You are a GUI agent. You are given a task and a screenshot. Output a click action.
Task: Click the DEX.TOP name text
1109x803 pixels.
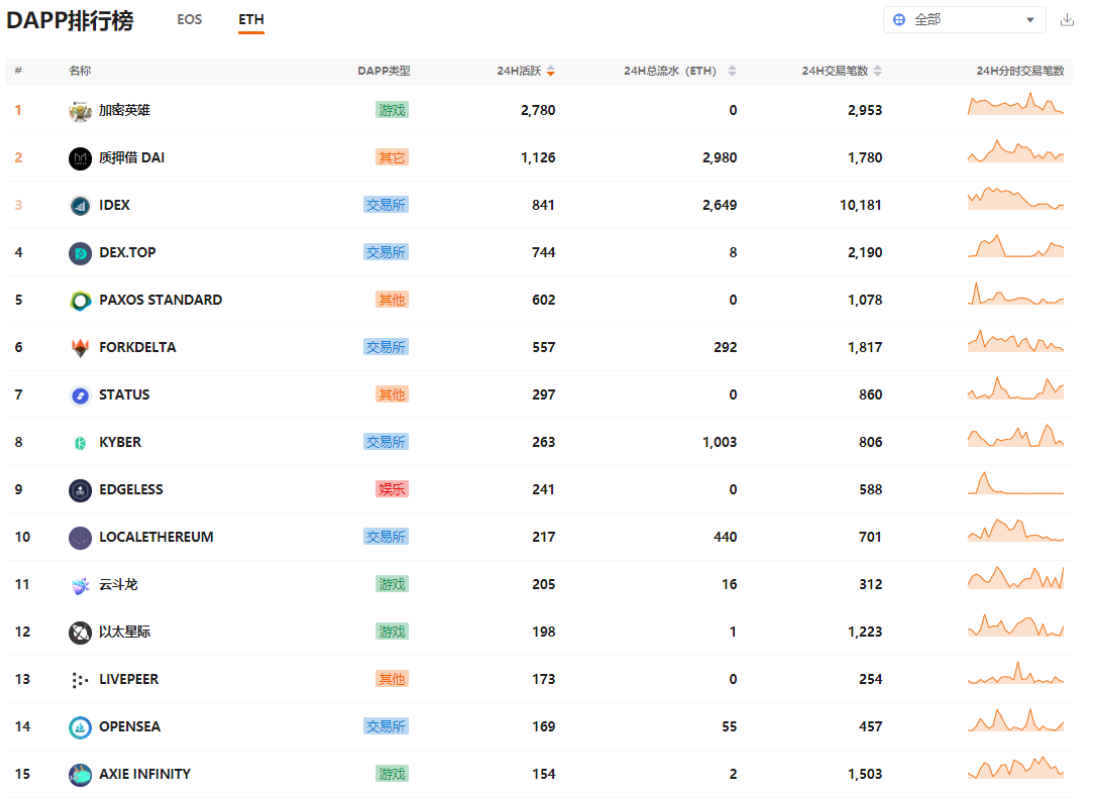pyautogui.click(x=127, y=253)
